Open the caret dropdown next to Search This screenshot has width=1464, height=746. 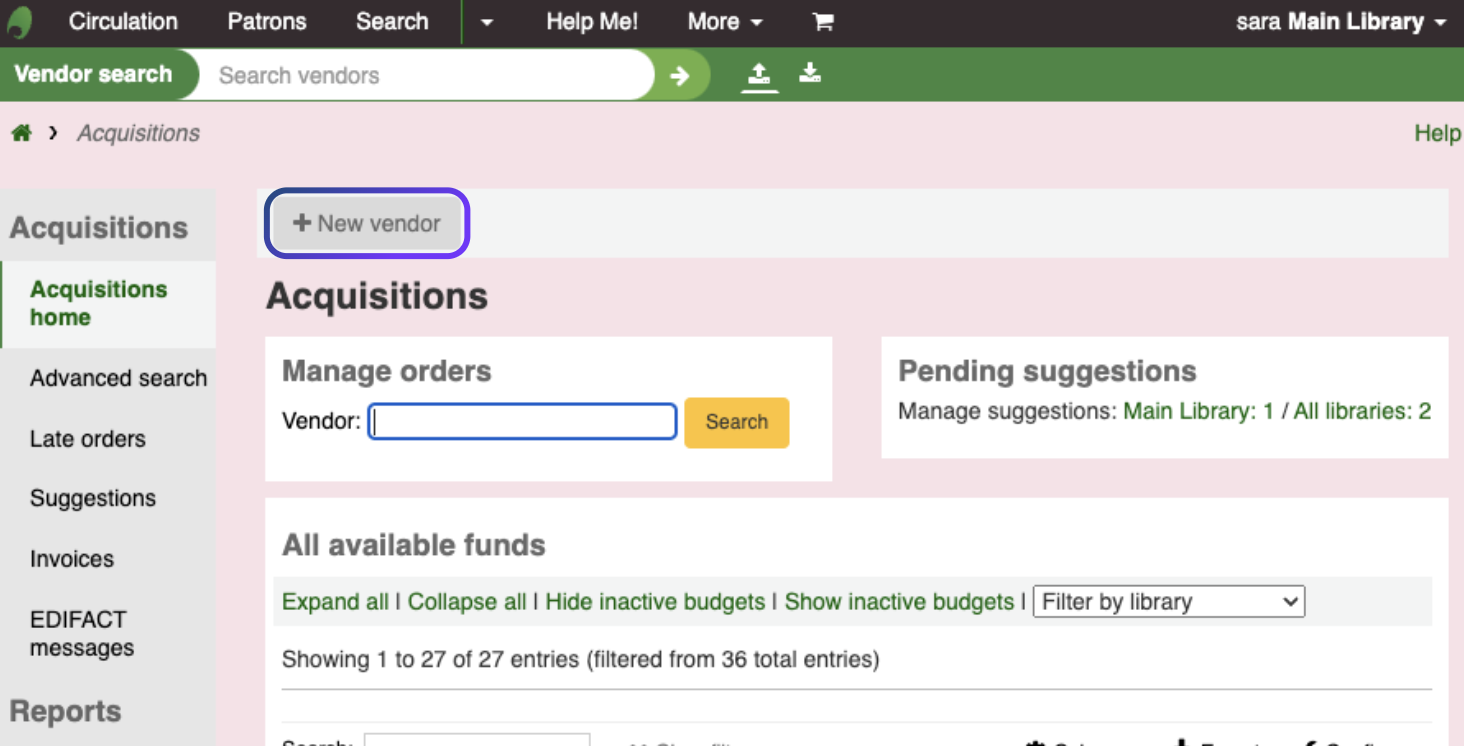click(486, 22)
